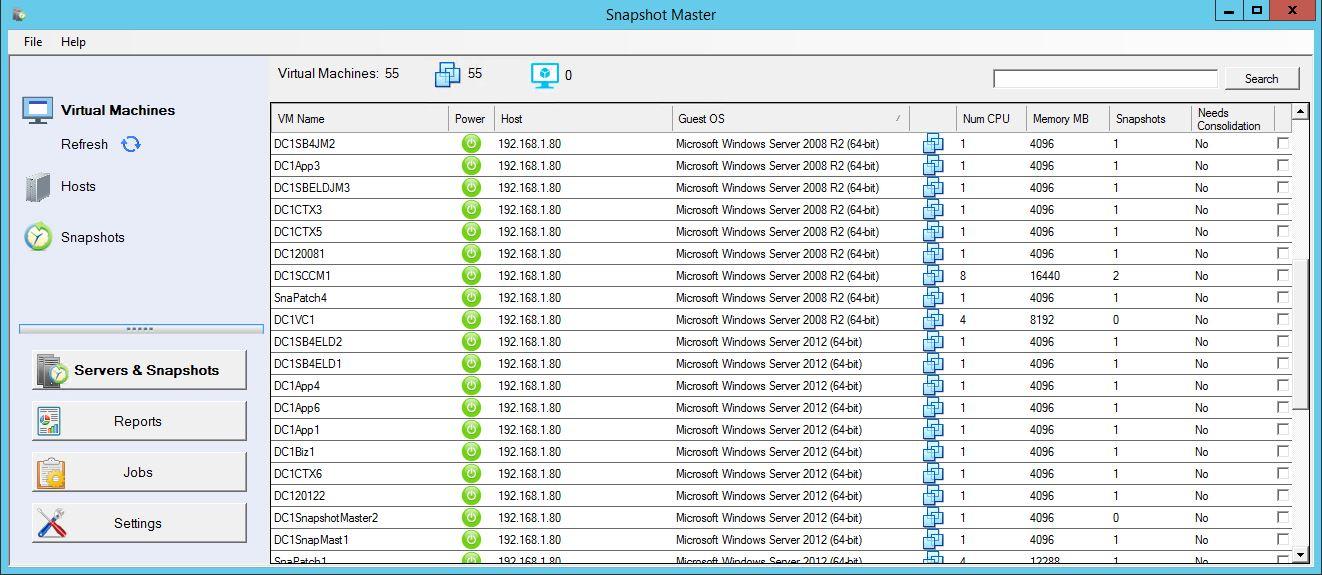This screenshot has height=575, width=1322.
Task: Click VM icon in DC1SB4ELD2 row
Action: point(933,342)
